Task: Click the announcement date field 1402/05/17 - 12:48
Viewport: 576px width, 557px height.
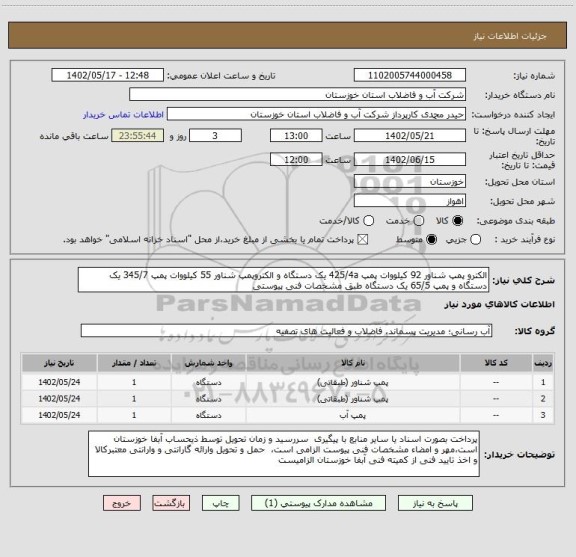Action: point(108,75)
